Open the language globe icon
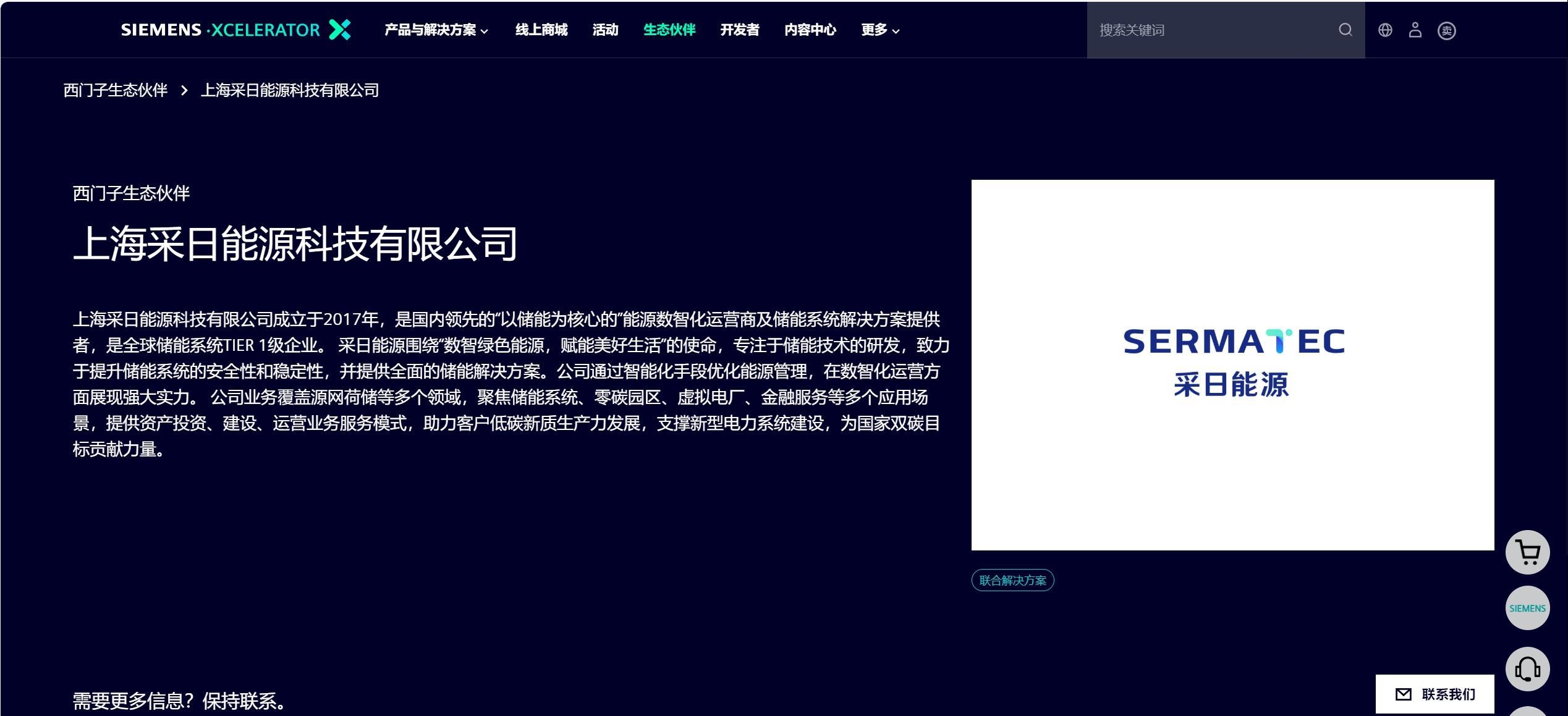This screenshot has width=1568, height=716. click(x=1385, y=30)
